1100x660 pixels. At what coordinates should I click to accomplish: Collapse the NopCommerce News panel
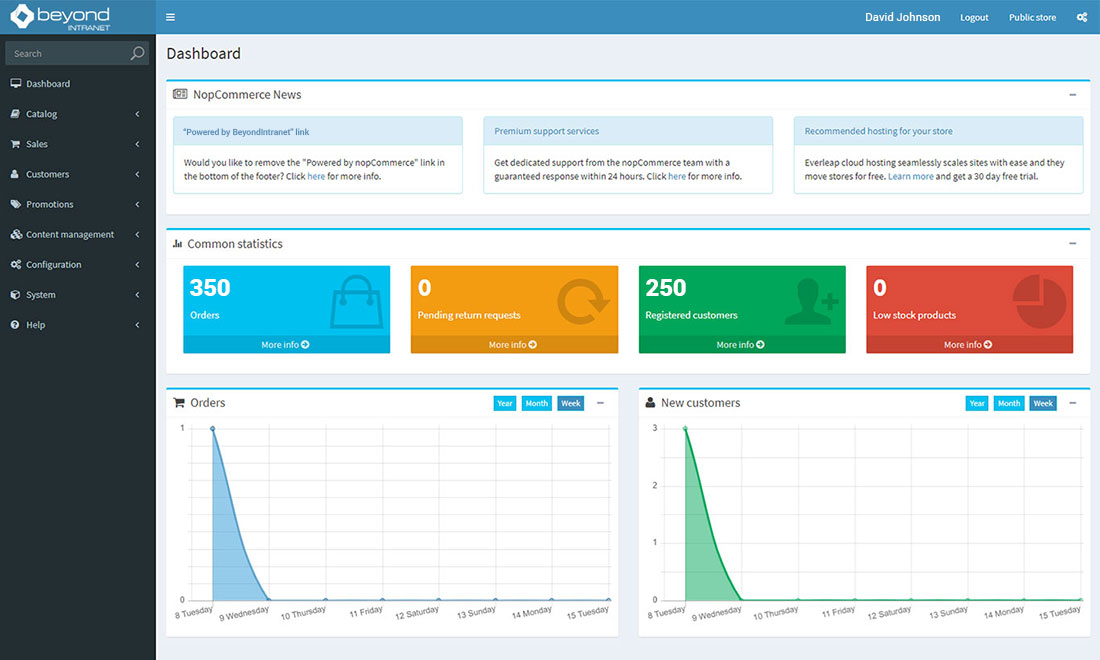1072,94
